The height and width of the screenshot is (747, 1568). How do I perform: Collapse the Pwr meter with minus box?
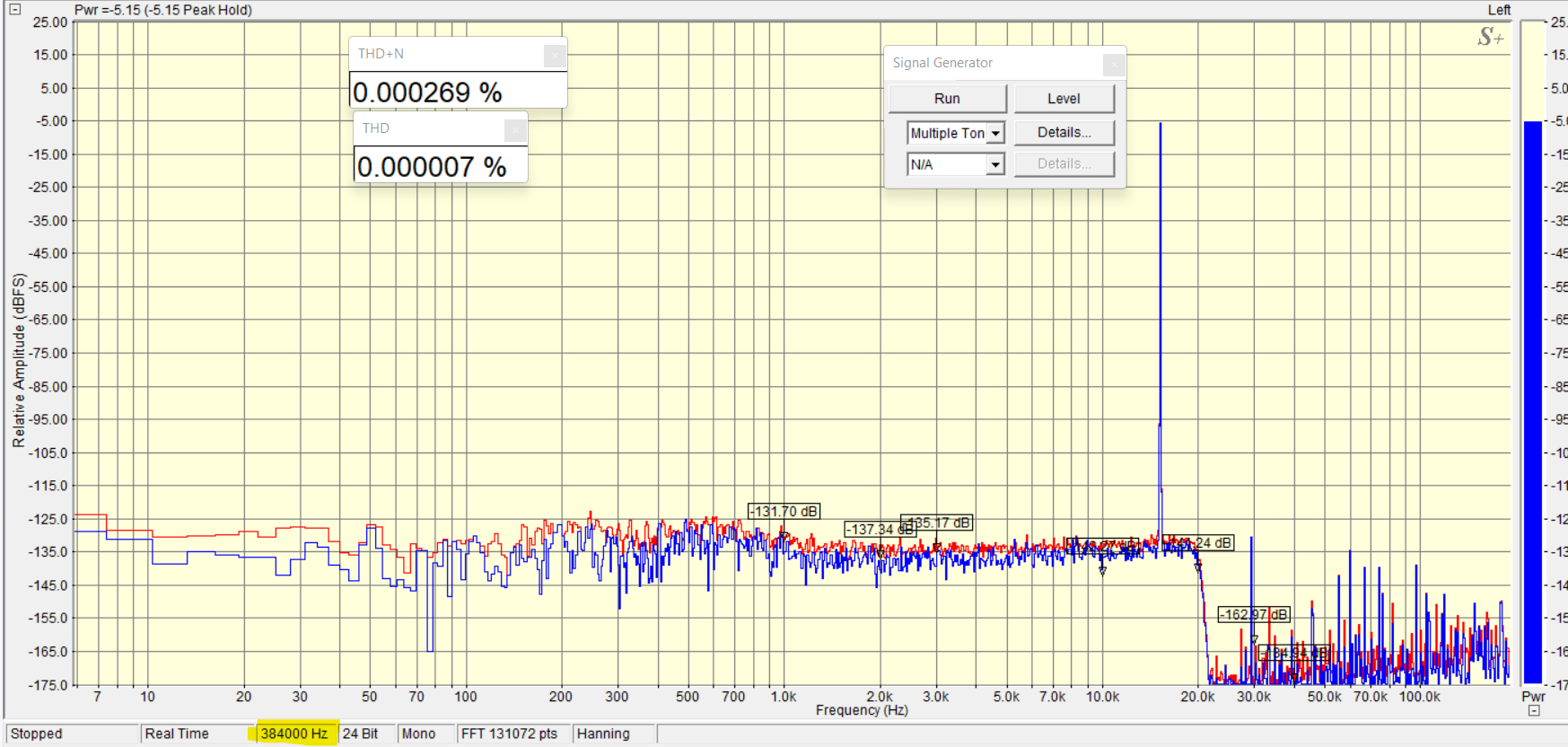tap(1534, 710)
